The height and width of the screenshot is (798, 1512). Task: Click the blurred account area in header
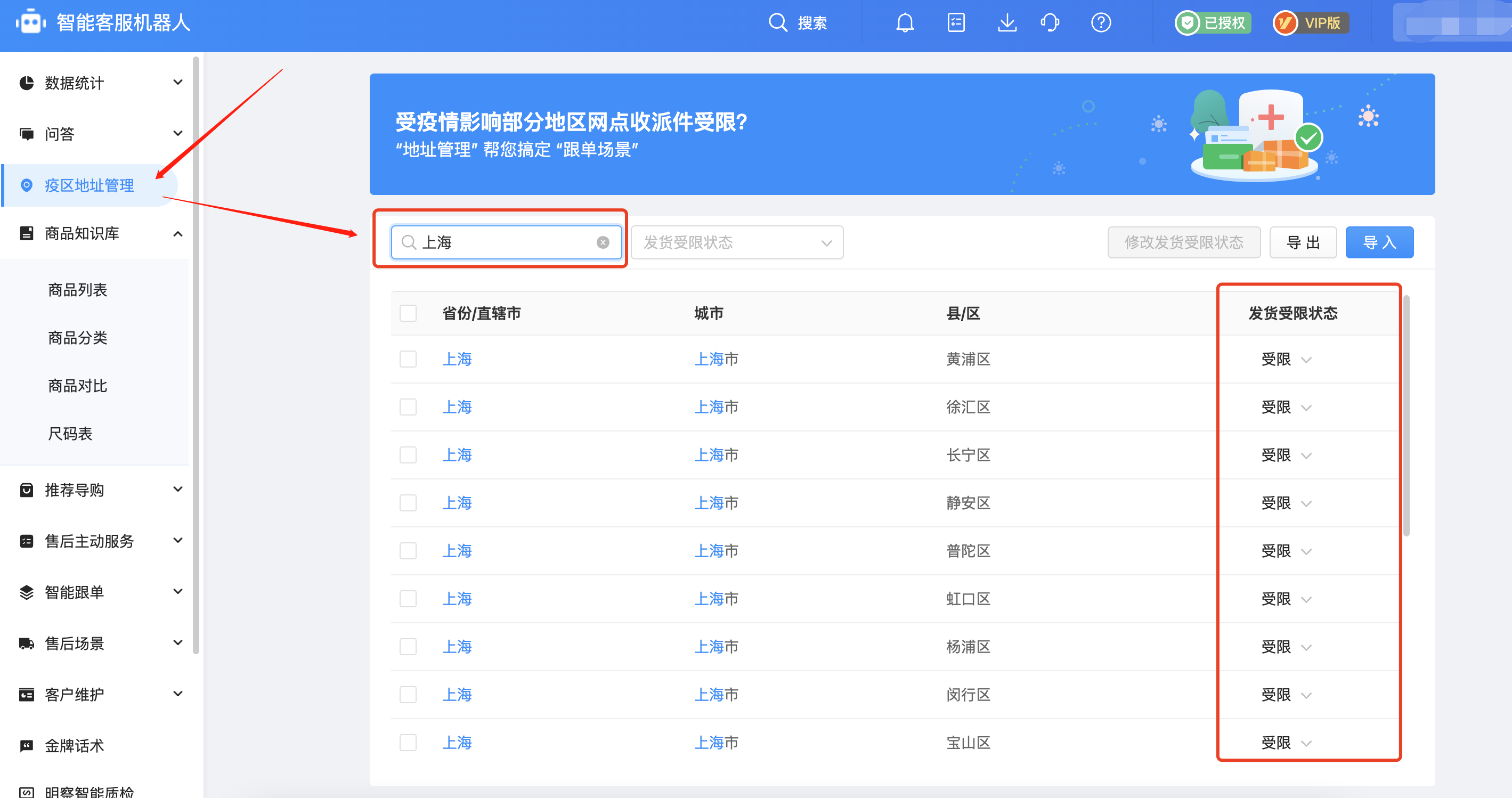point(1452,23)
